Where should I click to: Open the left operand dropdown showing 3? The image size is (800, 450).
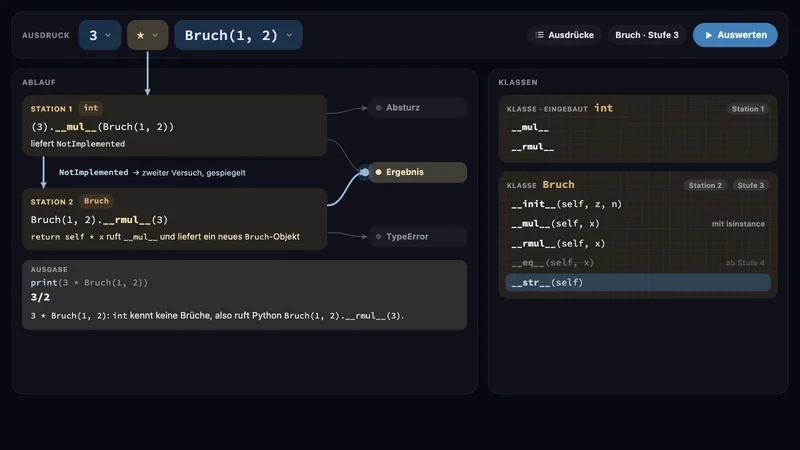[x=99, y=35]
